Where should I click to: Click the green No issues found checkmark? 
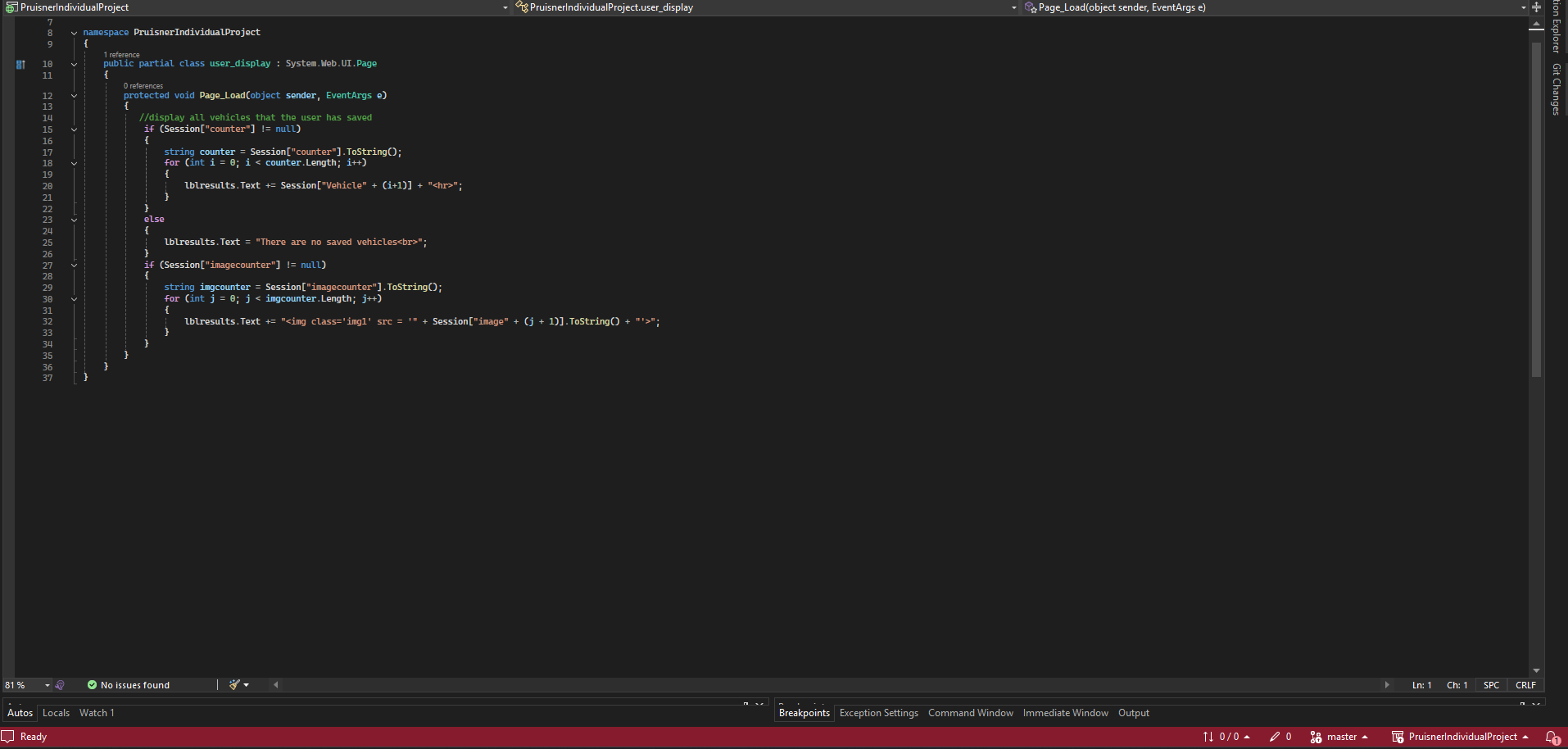click(x=92, y=685)
